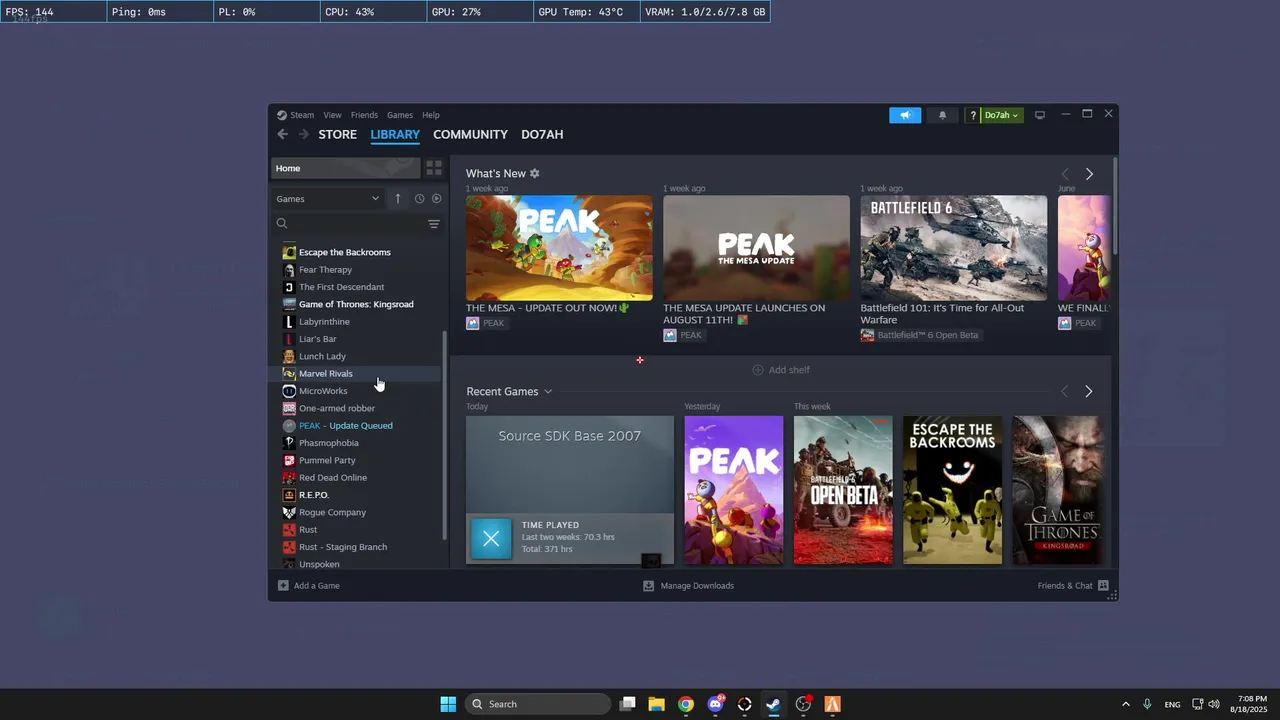Open advanced filter options icon
1280x720 pixels.
point(434,224)
